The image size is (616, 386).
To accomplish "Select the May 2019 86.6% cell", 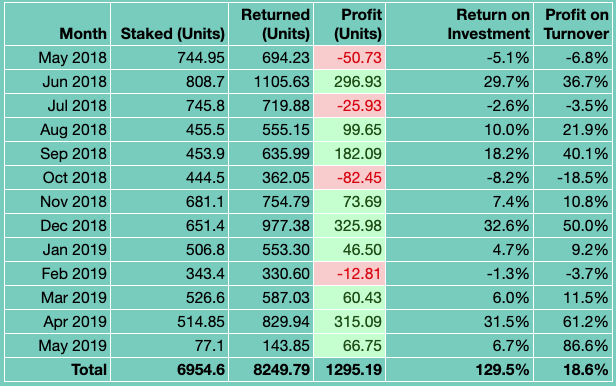I will click(572, 346).
